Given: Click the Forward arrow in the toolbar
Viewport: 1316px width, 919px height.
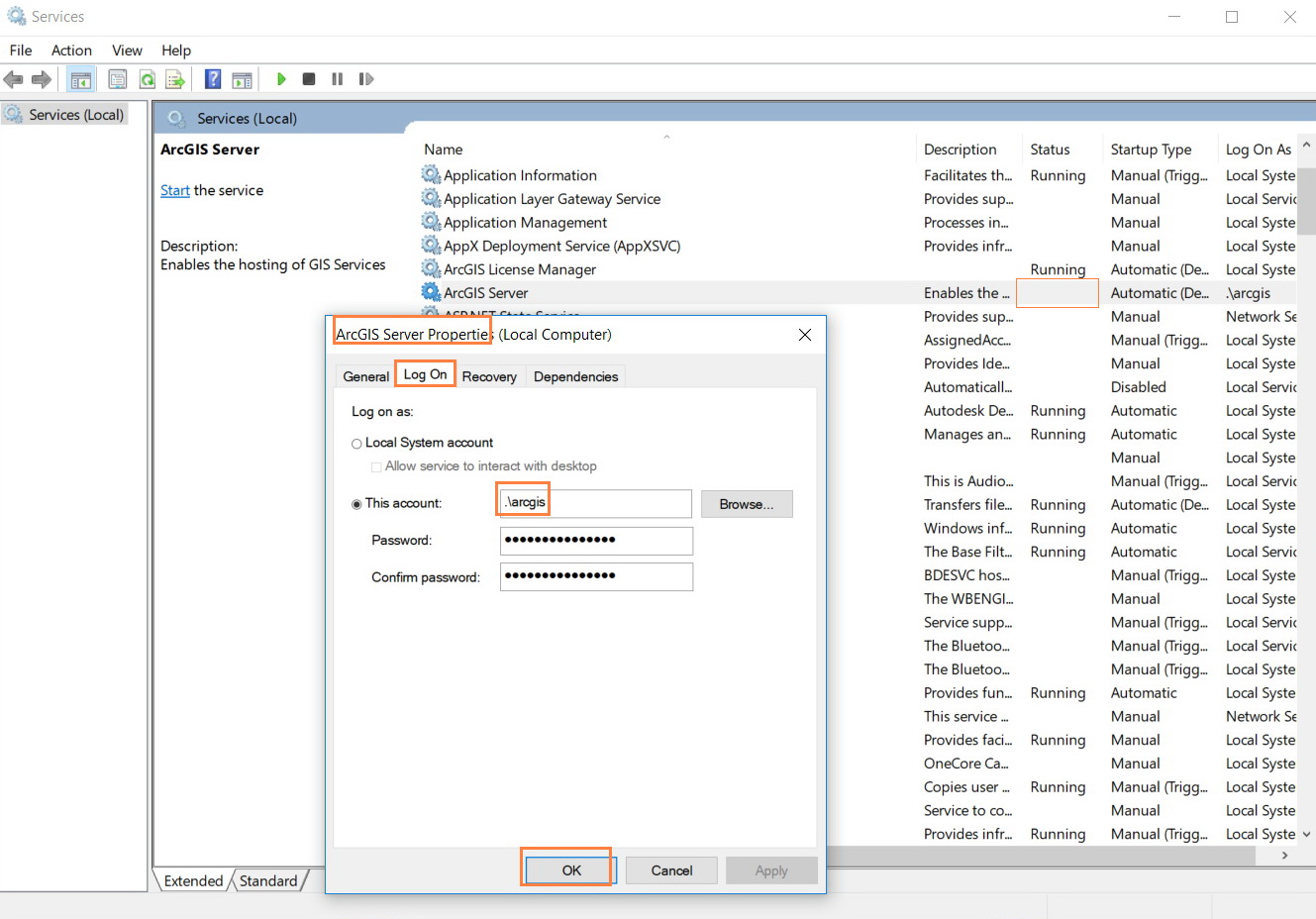Looking at the screenshot, I should point(42,79).
